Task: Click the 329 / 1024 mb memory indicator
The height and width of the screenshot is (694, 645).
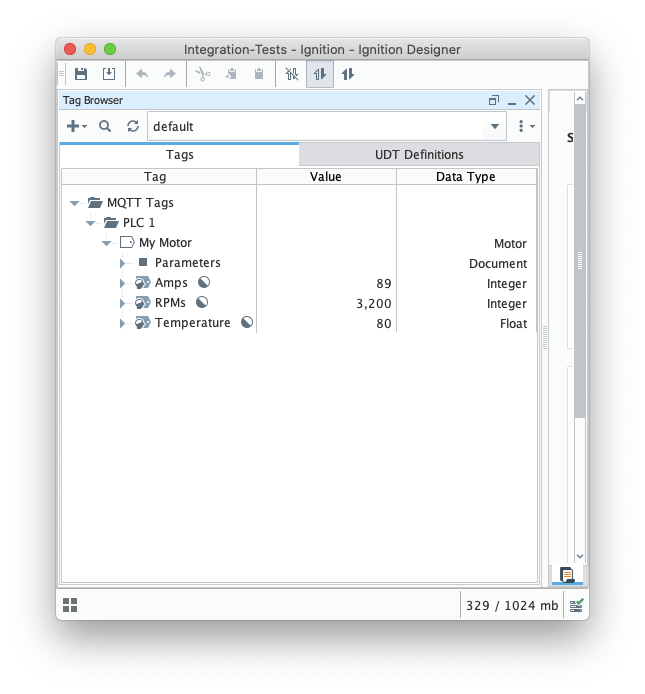Action: [512, 605]
